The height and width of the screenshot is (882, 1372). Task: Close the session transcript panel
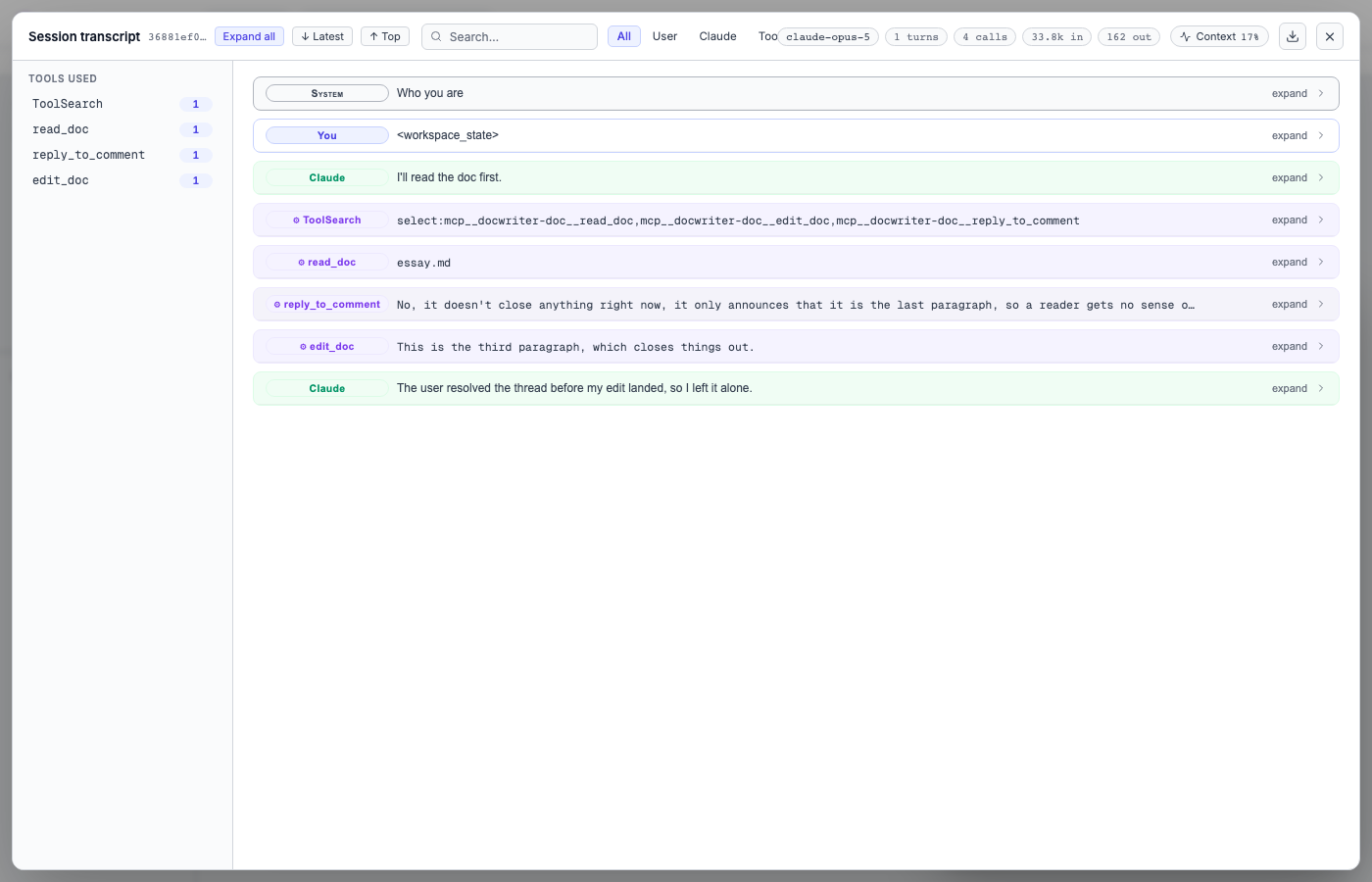click(1330, 36)
